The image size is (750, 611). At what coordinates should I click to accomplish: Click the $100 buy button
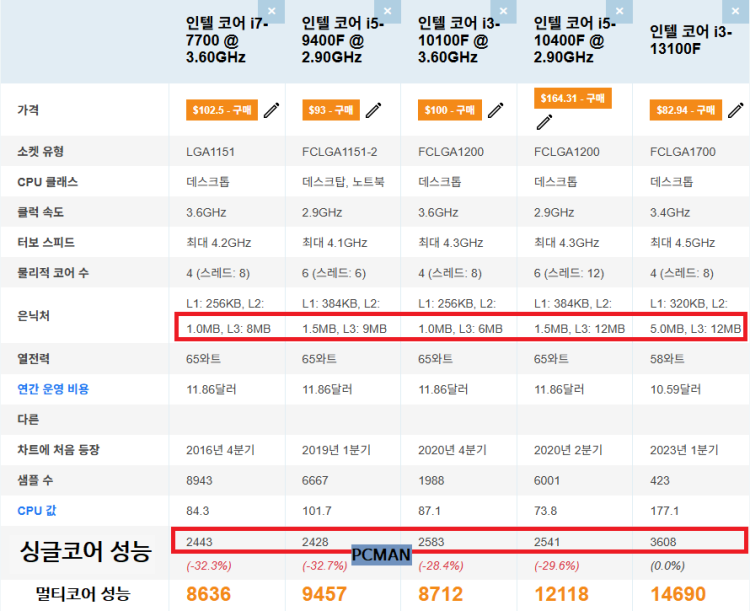pos(450,110)
